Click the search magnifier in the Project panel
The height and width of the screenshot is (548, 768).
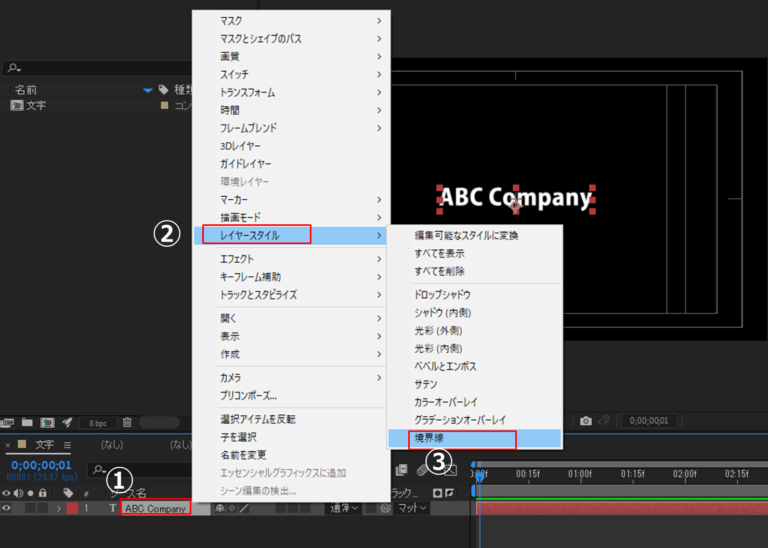(x=12, y=68)
